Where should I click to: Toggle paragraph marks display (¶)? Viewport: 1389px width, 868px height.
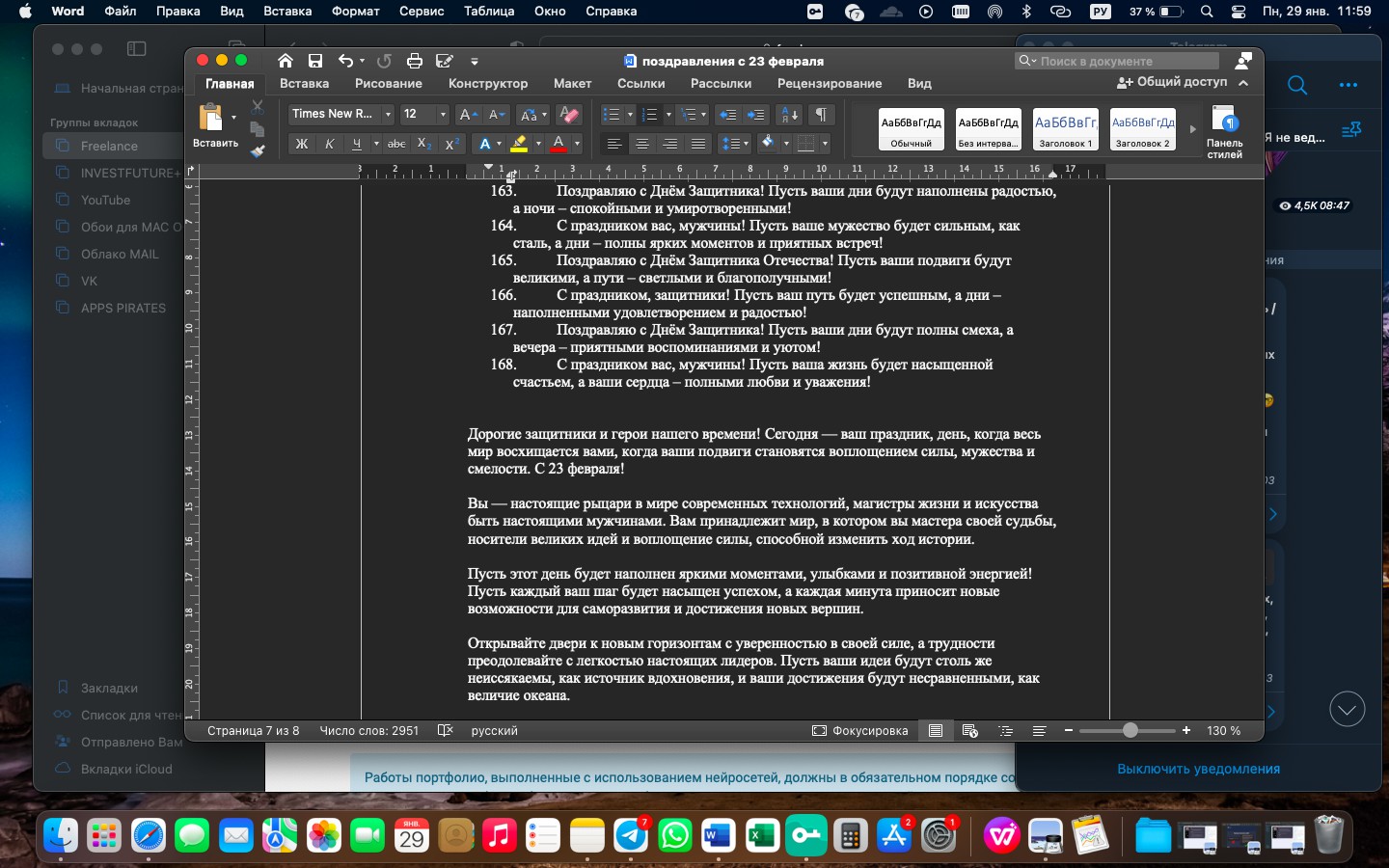(821, 115)
